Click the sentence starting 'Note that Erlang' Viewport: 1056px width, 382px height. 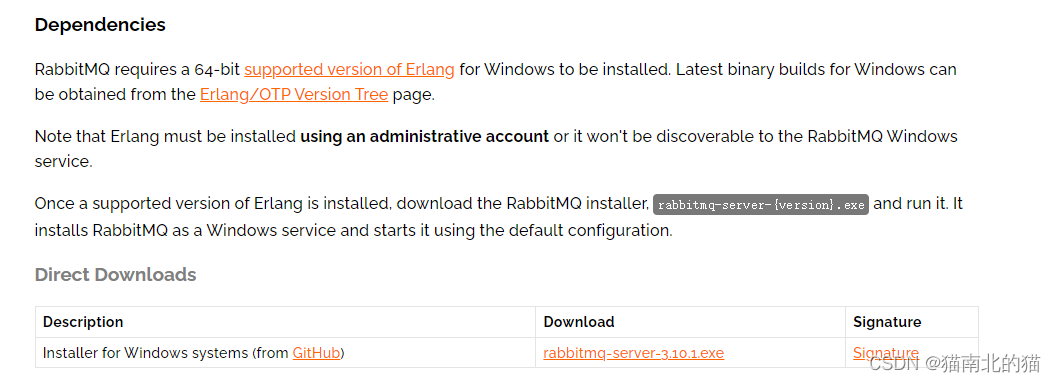(x=496, y=150)
